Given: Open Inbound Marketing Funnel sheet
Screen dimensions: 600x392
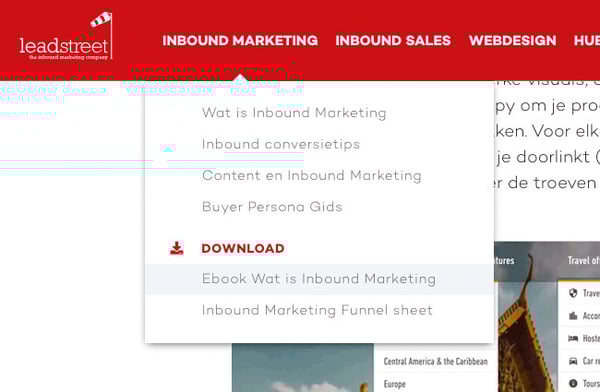Looking at the screenshot, I should point(317,310).
